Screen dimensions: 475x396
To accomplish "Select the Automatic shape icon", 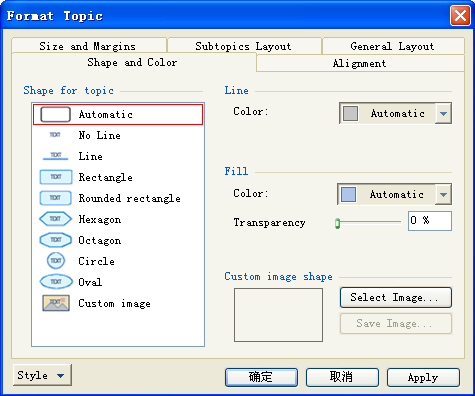I will [55, 114].
